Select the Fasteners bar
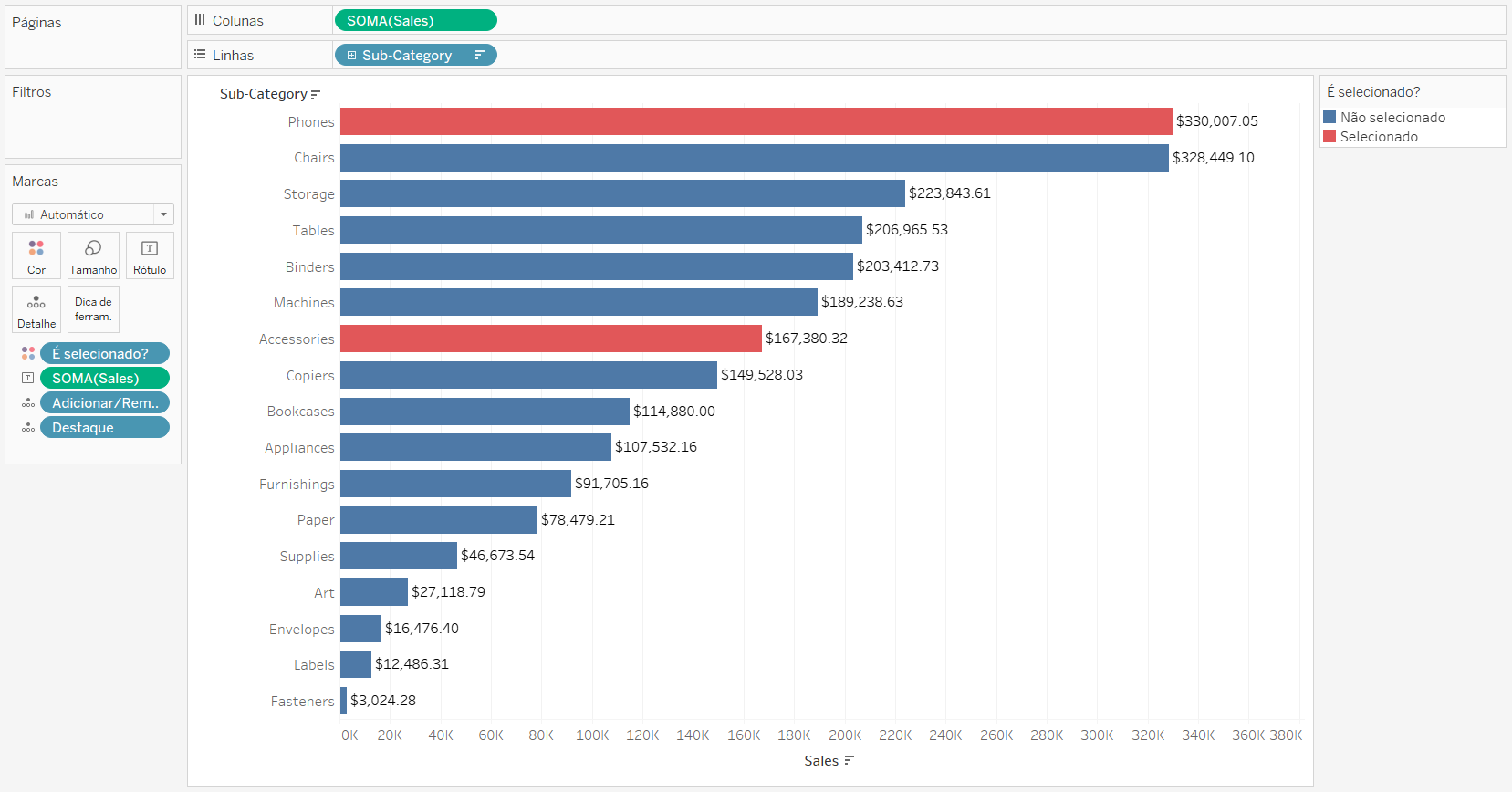The width and height of the screenshot is (1512, 792). 343,701
